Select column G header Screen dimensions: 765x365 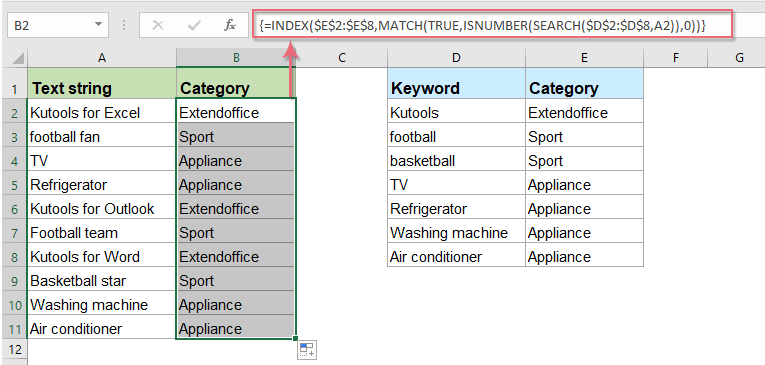coord(739,58)
